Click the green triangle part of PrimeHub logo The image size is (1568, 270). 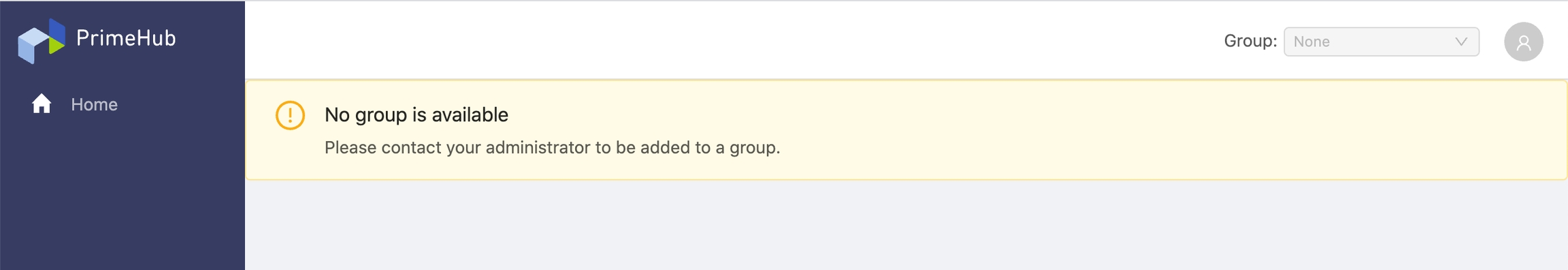pyautogui.click(x=56, y=44)
